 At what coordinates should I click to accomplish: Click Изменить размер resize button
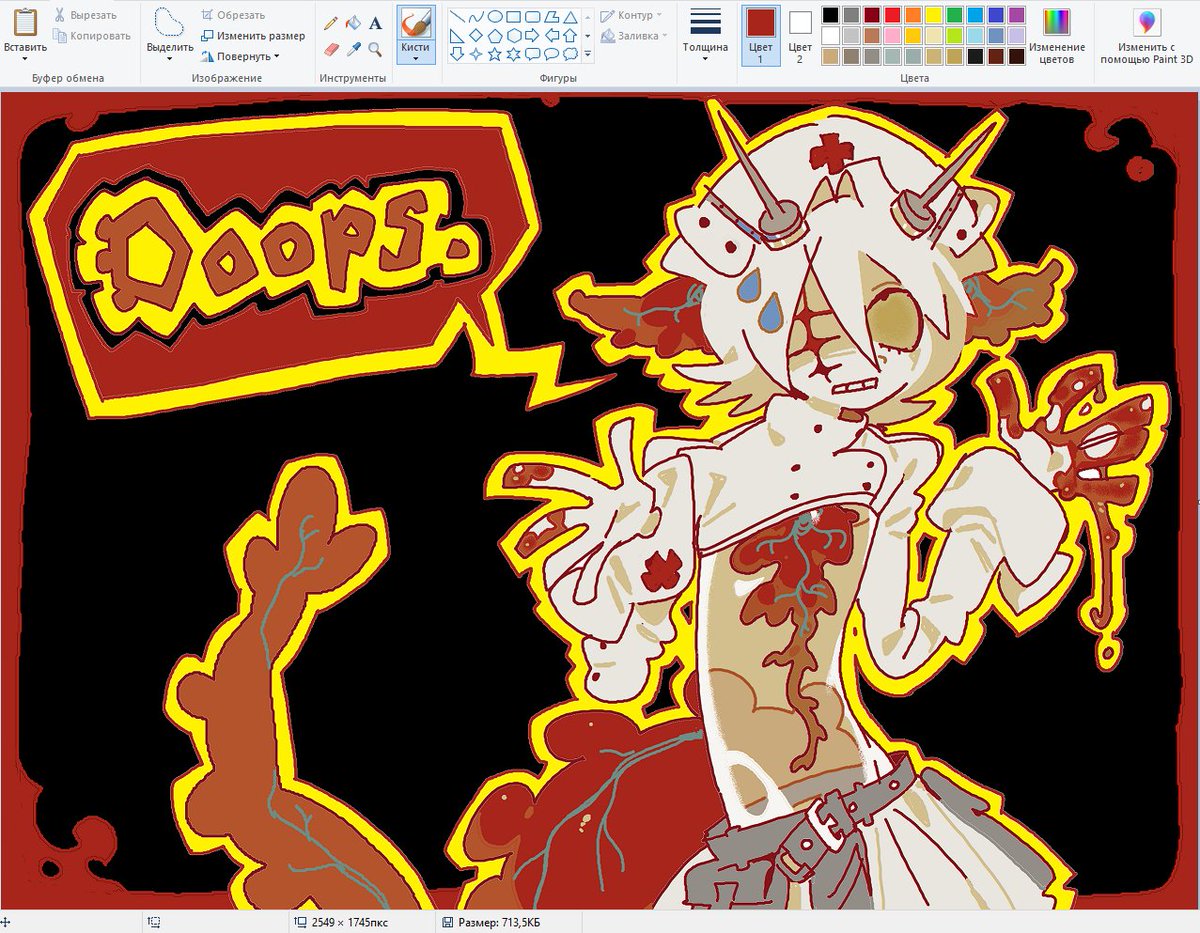(252, 36)
